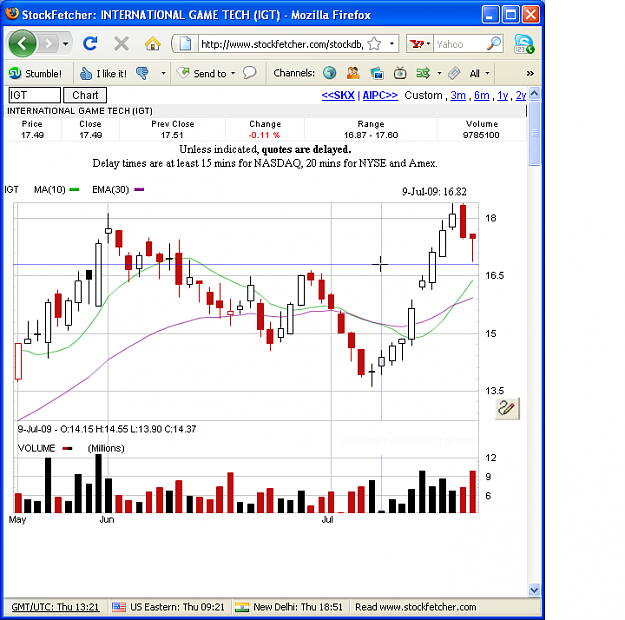Open the recent pages history dropdown
The height and width of the screenshot is (620, 625).
pos(65,43)
